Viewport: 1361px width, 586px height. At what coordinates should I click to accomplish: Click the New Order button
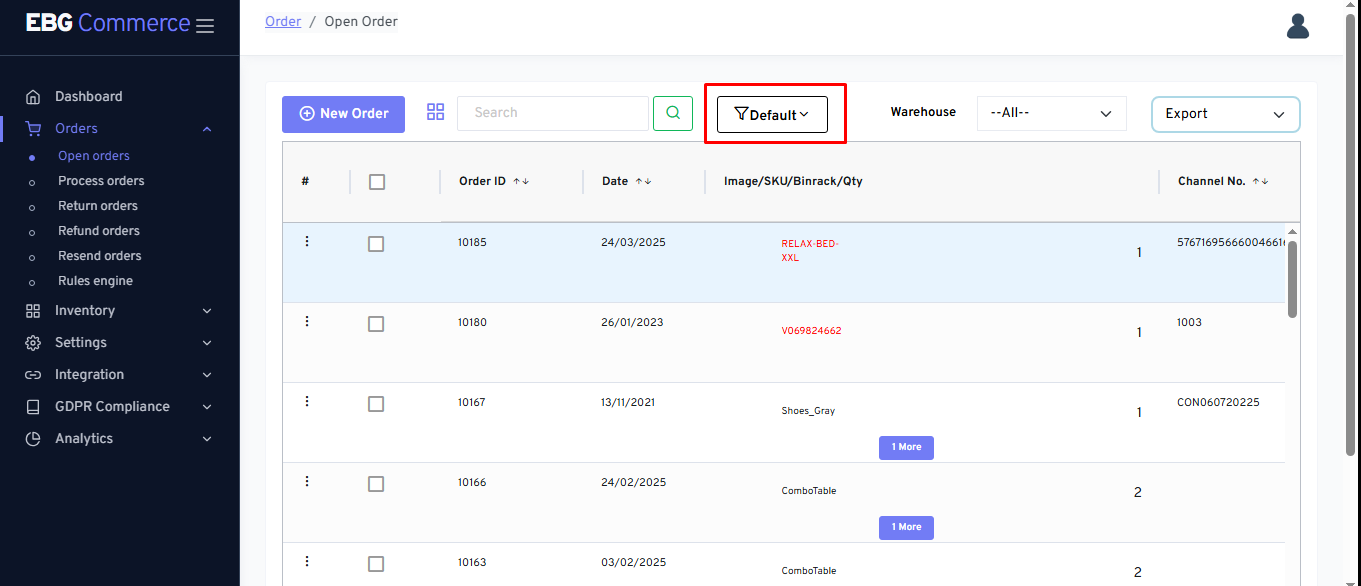click(x=343, y=114)
